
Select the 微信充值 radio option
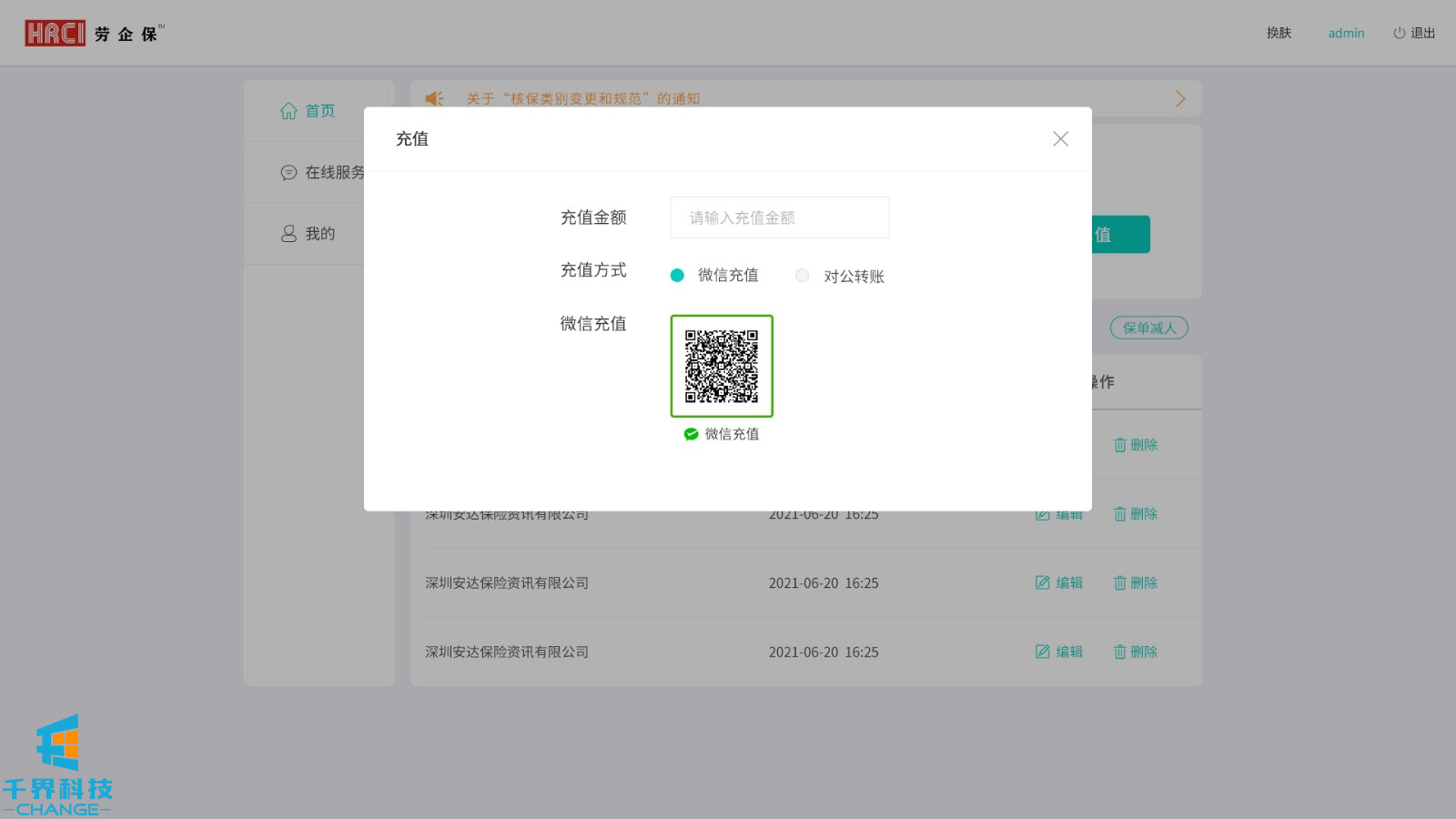pyautogui.click(x=677, y=276)
